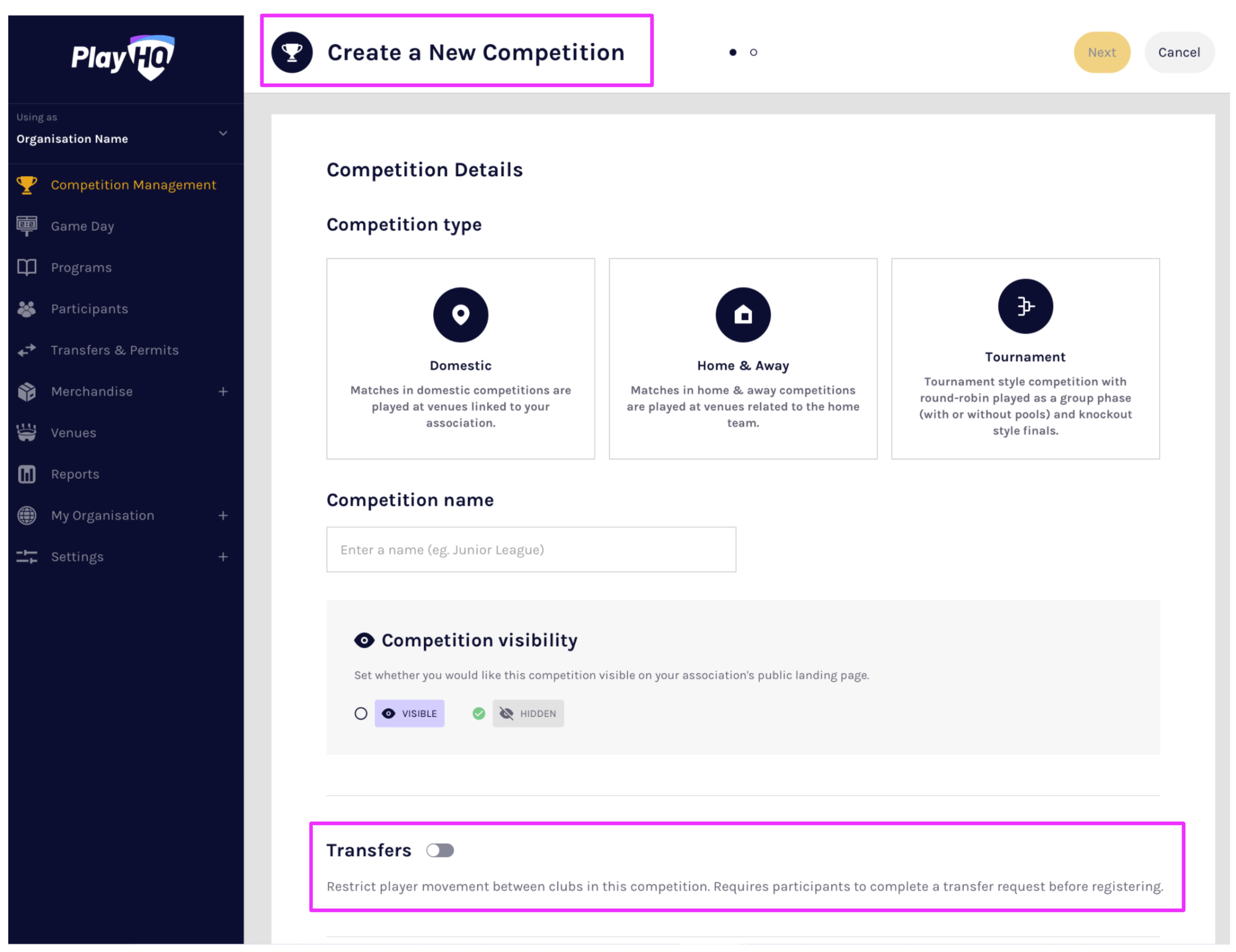This screenshot has height=952, width=1236.
Task: Click the PlayHQ logo
Action: tap(123, 58)
